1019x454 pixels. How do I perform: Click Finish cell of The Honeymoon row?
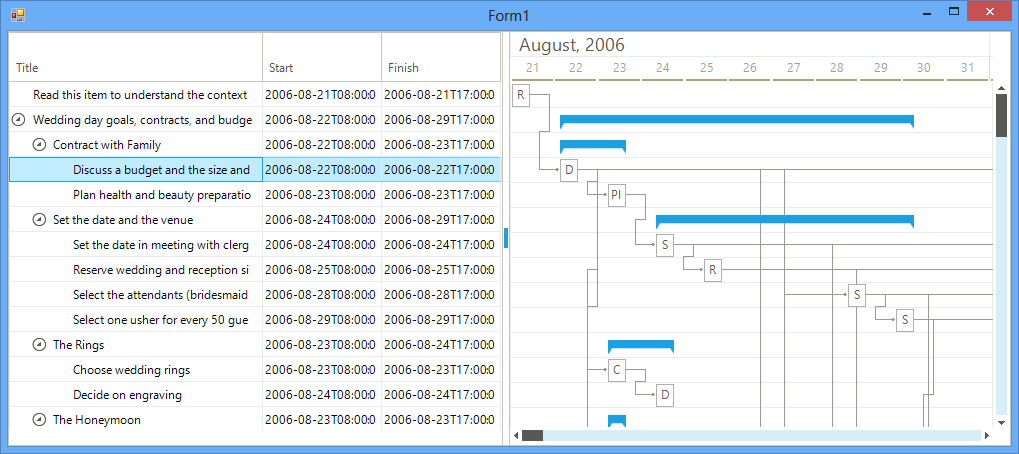(441, 420)
